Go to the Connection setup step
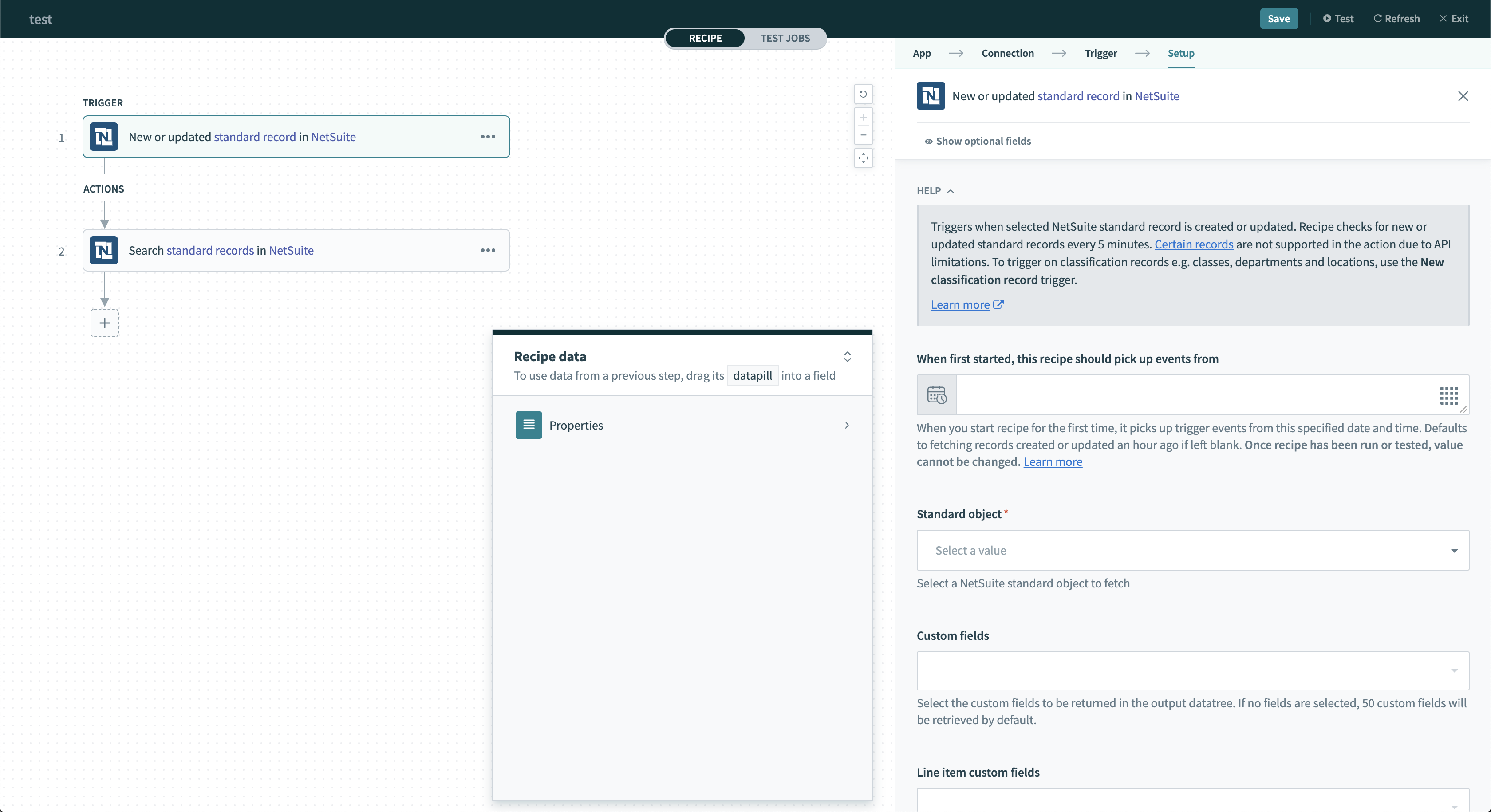This screenshot has width=1491, height=812. tap(1008, 53)
